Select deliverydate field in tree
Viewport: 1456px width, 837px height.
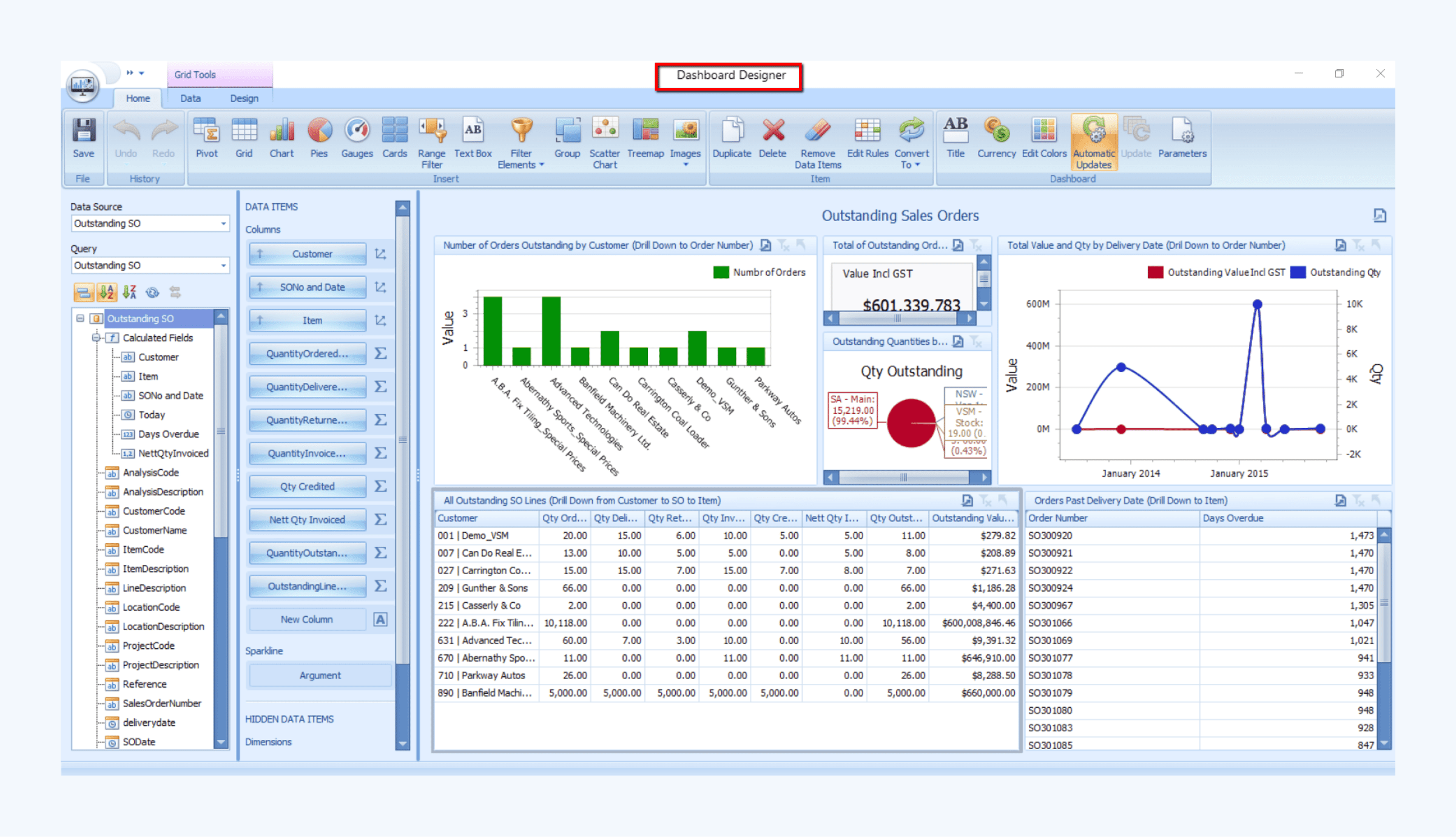tap(149, 722)
